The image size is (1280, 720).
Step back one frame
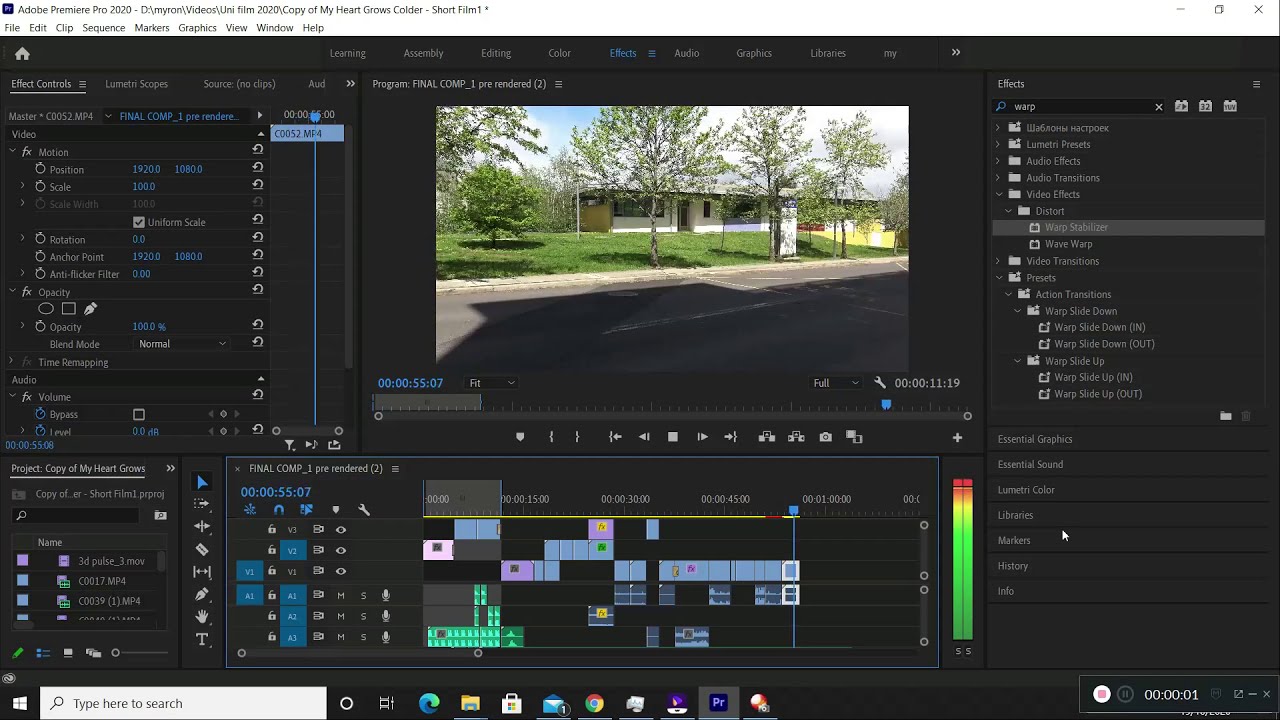[x=644, y=437]
